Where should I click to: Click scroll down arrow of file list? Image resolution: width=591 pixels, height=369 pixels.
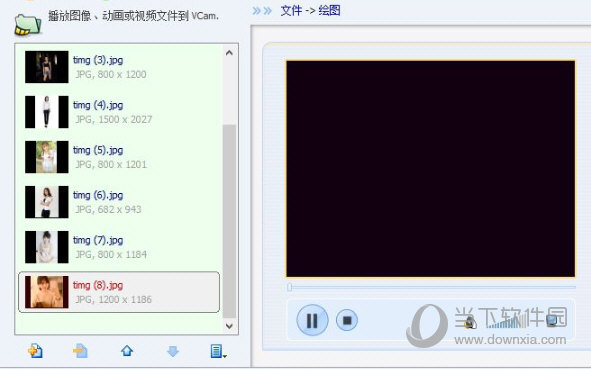click(x=229, y=326)
